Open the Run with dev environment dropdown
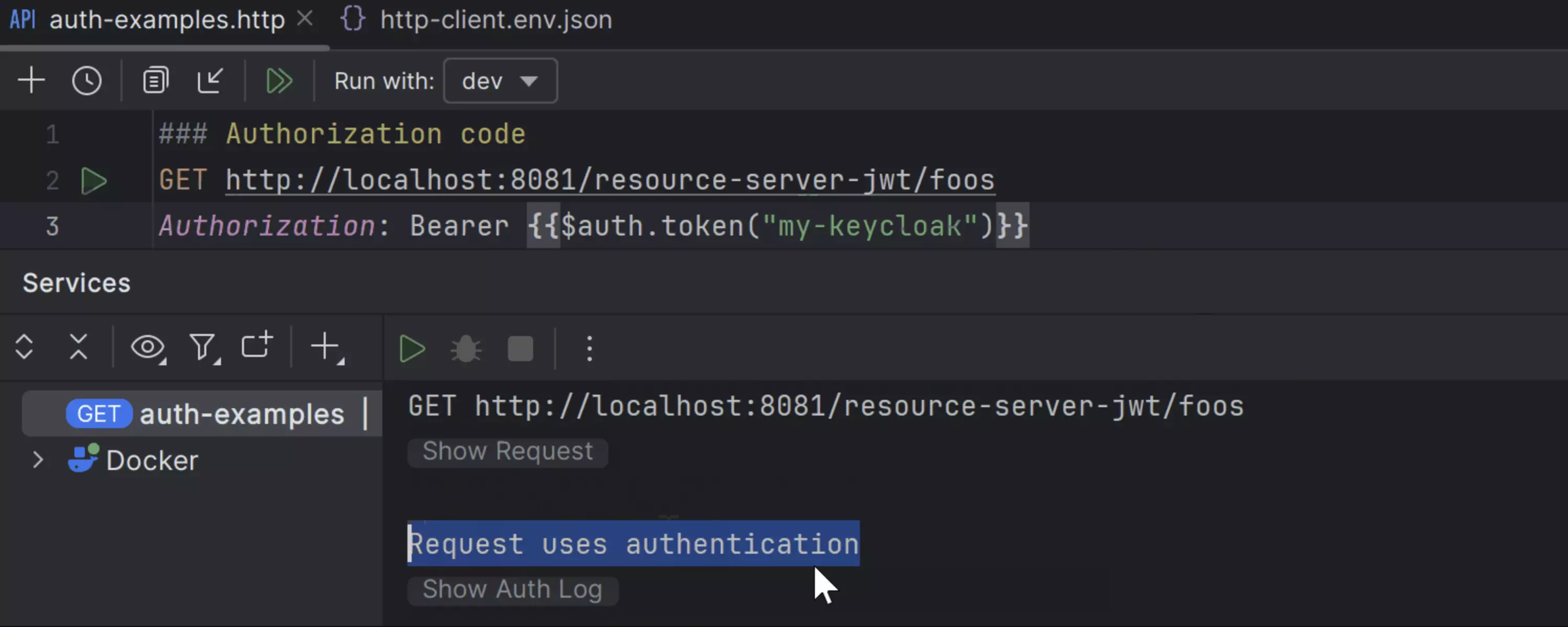 point(500,80)
